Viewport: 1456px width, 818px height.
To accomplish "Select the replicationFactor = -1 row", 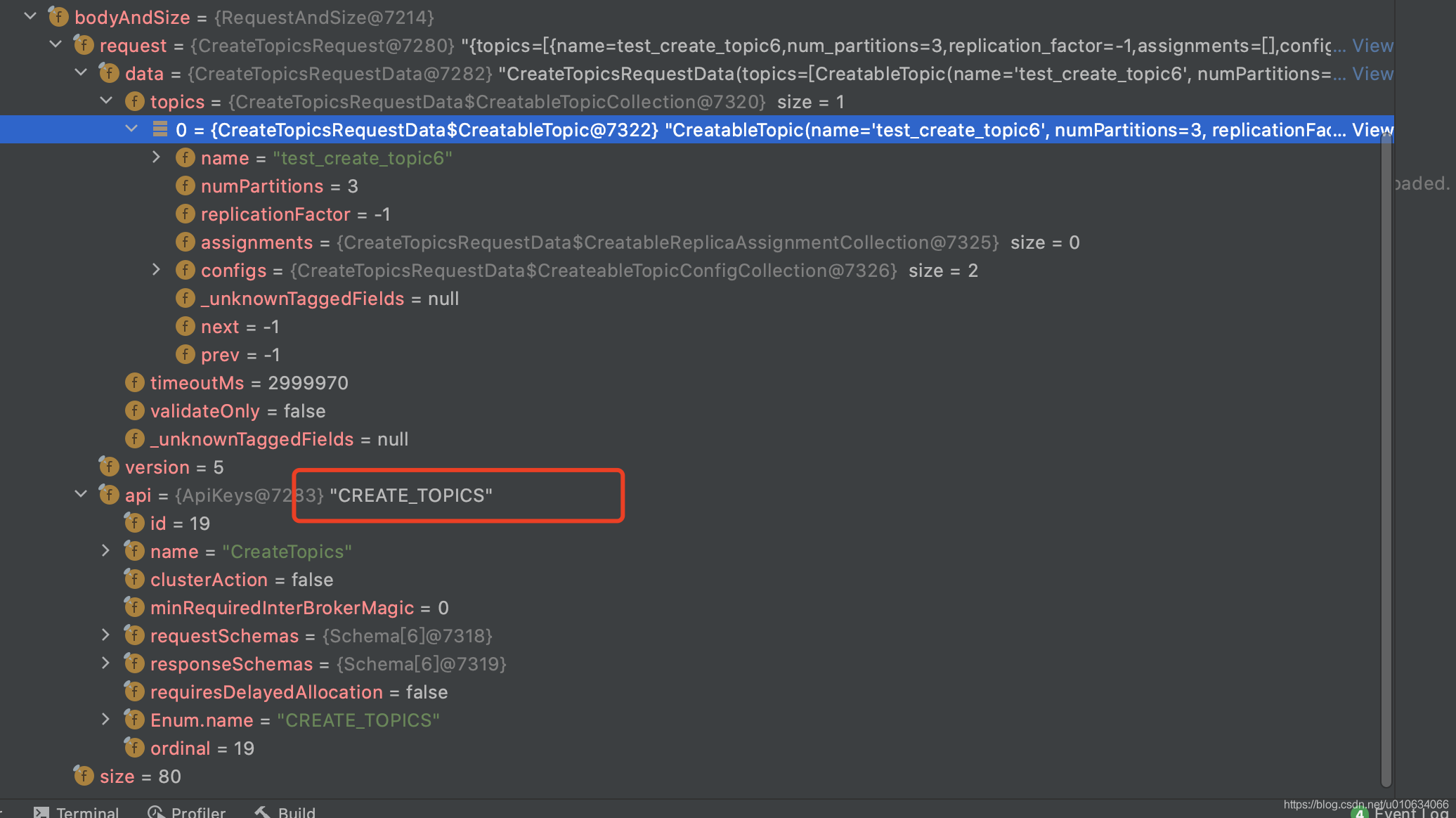I will pos(697,214).
